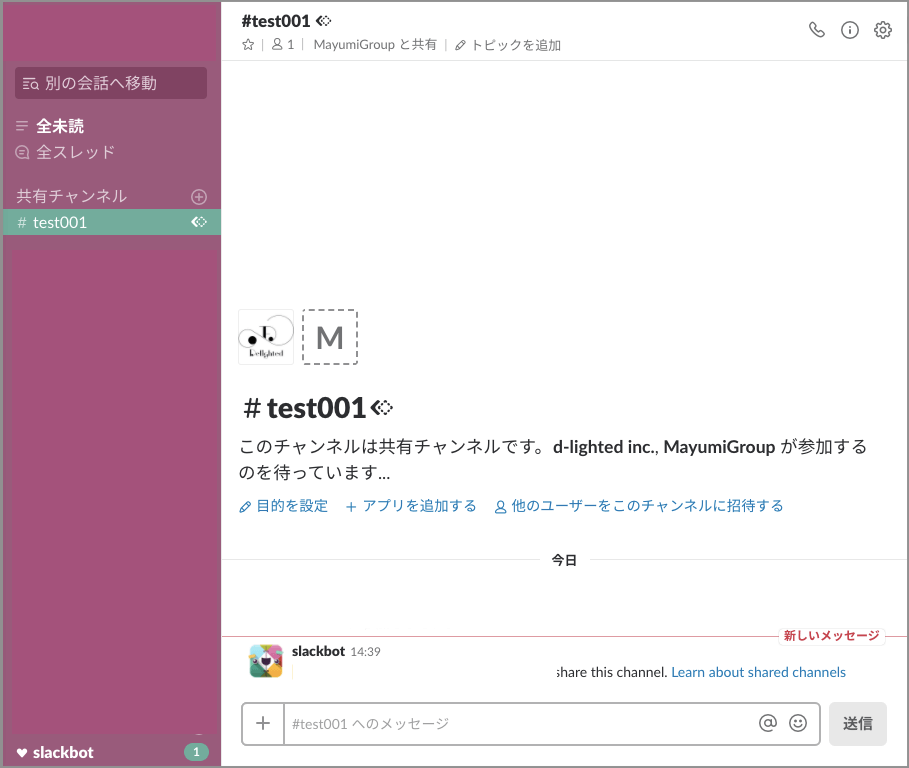The width and height of the screenshot is (909, 768).
Task: Click the MayumiGroup placeholder M avatar
Action: (330, 337)
